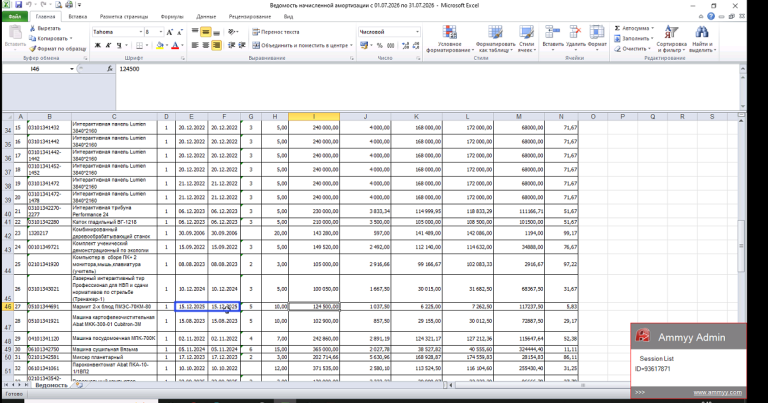Select the Ведомость sheet tab
This screenshot has height=403, width=768.
pyautogui.click(x=51, y=385)
